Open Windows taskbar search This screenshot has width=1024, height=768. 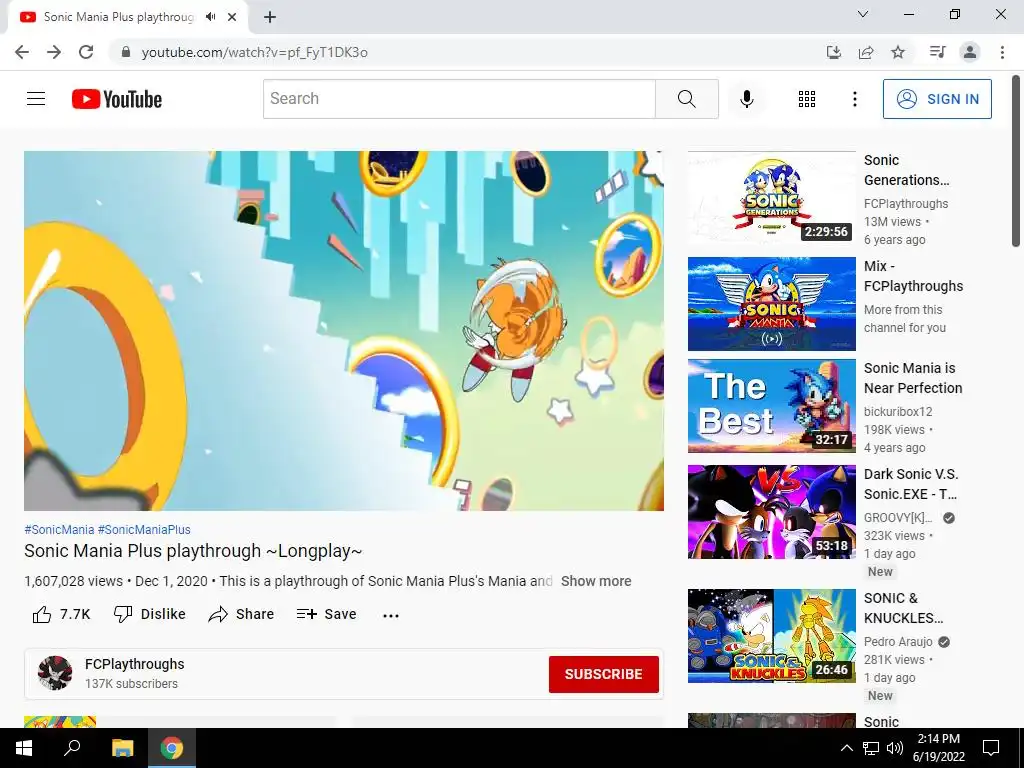click(72, 748)
